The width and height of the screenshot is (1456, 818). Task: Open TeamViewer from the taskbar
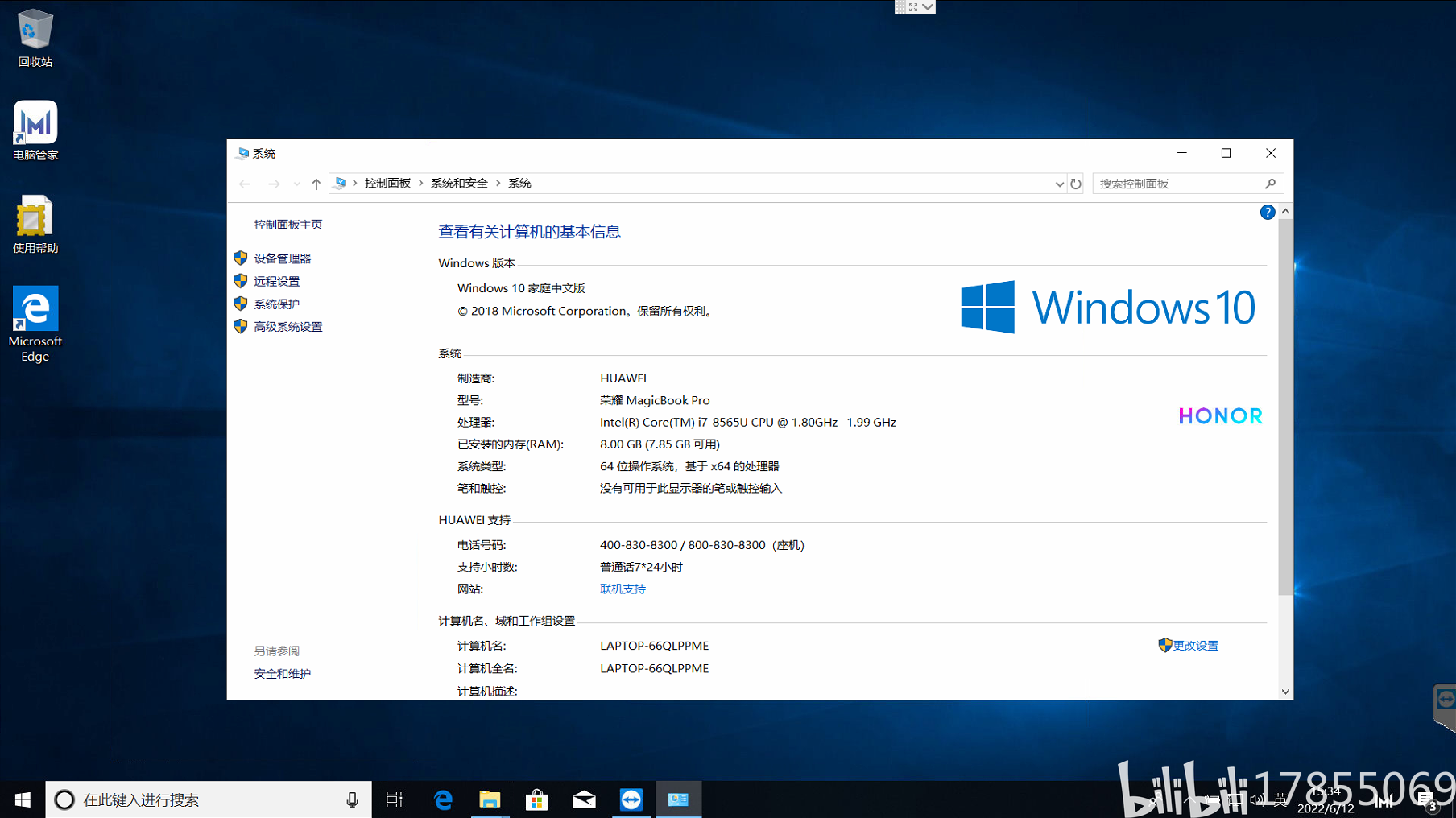coord(631,799)
